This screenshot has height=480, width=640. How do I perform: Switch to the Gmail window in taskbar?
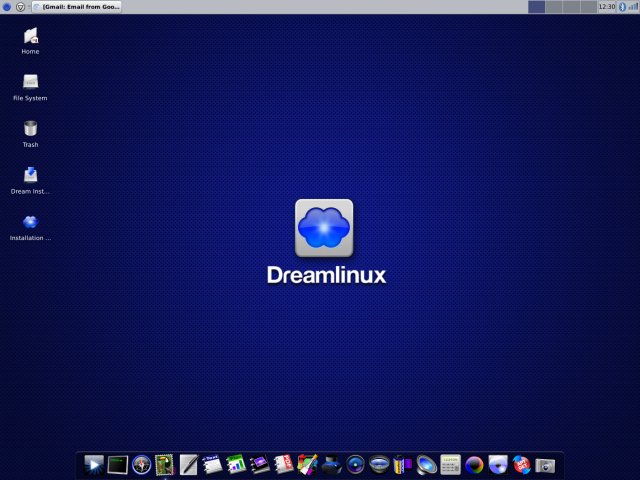click(x=77, y=7)
